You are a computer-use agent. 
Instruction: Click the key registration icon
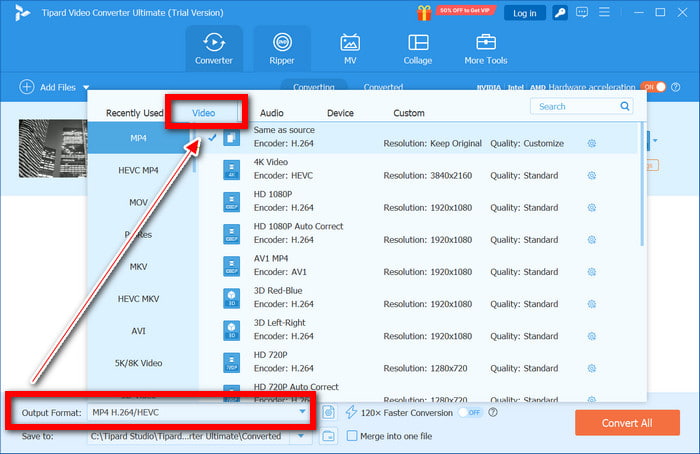click(x=562, y=13)
